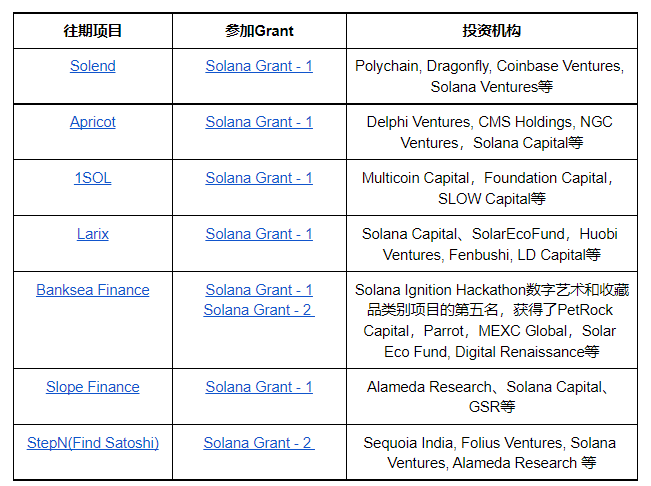651x486 pixels.
Task: Click the Polychain, Dragonfly investors cell
Action: click(x=492, y=76)
